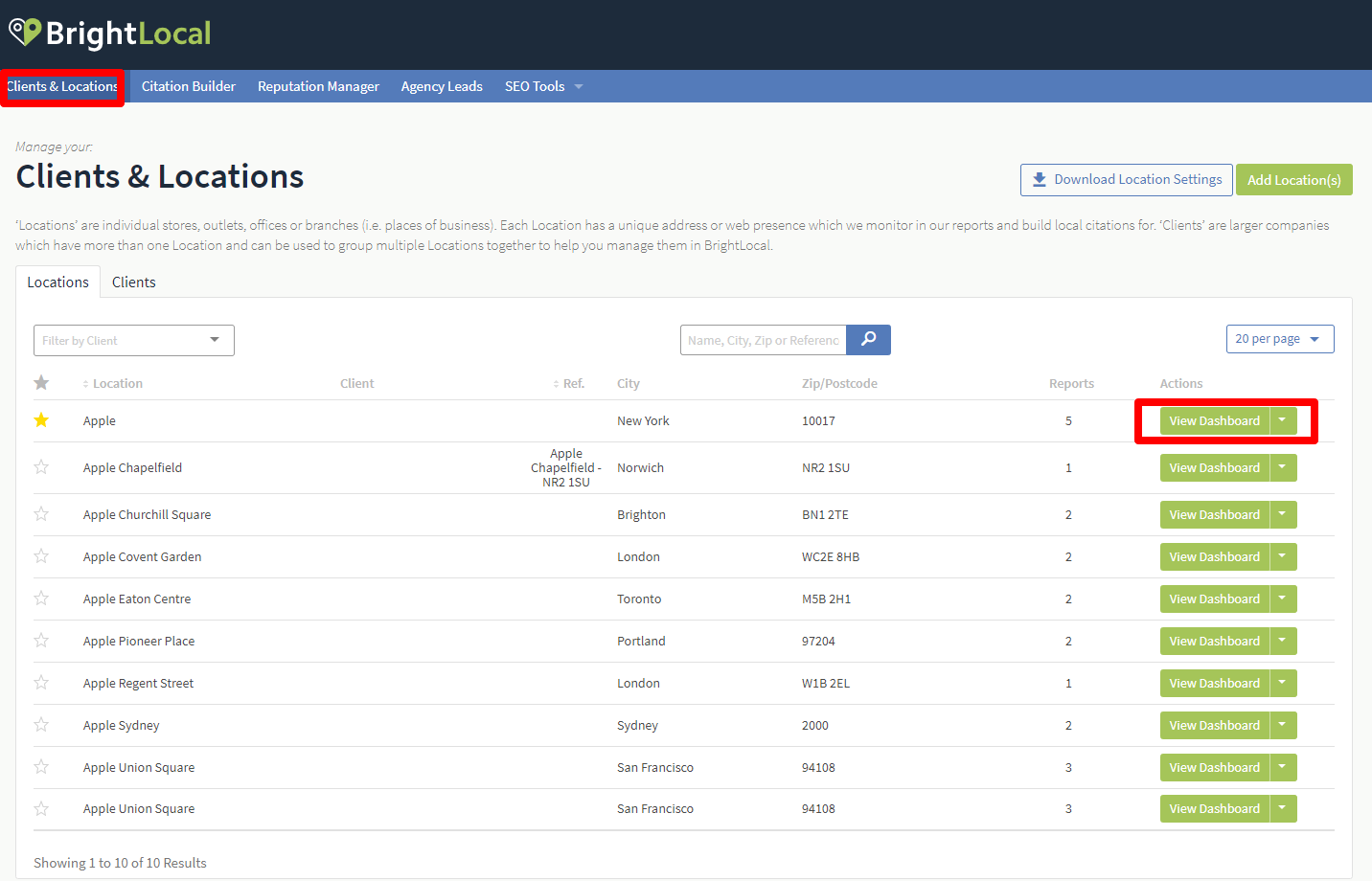This screenshot has width=1372, height=881.
Task: Open Citation Builder nav item
Action: pyautogui.click(x=189, y=86)
